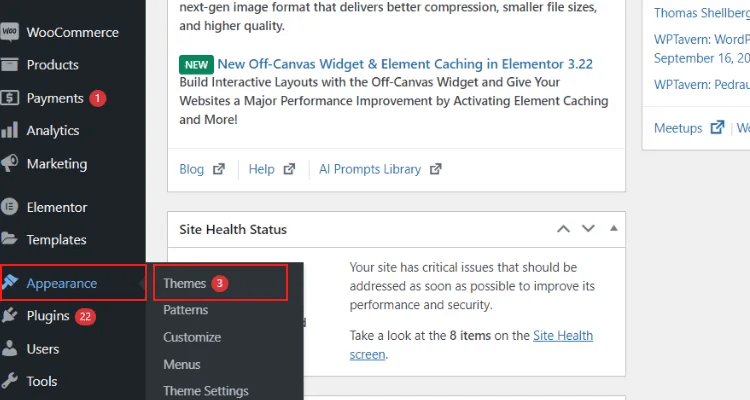Collapse the Site Health Status panel
The image size is (750, 400).
point(614,229)
